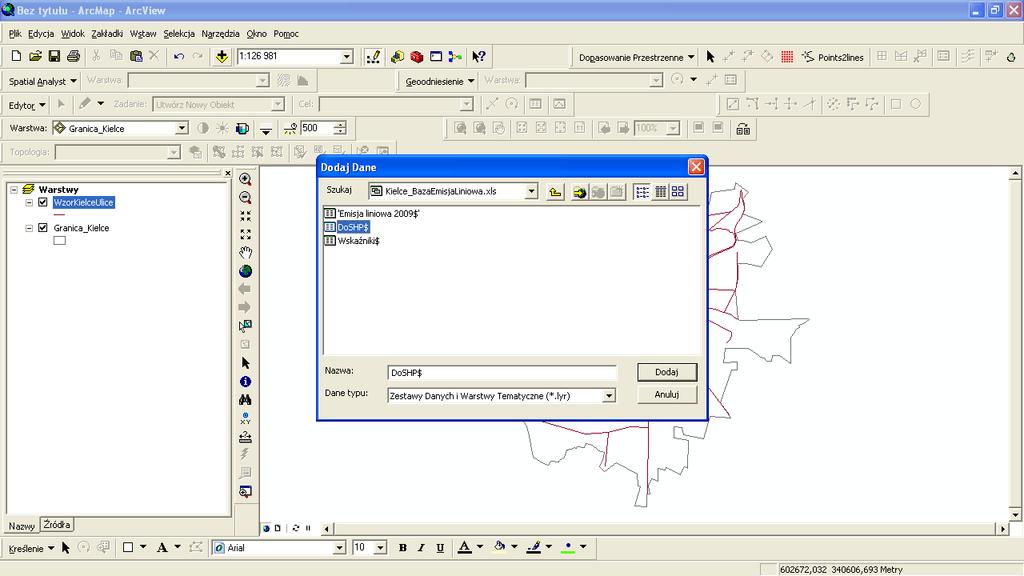Open the Arial font dropdown

coord(339,548)
